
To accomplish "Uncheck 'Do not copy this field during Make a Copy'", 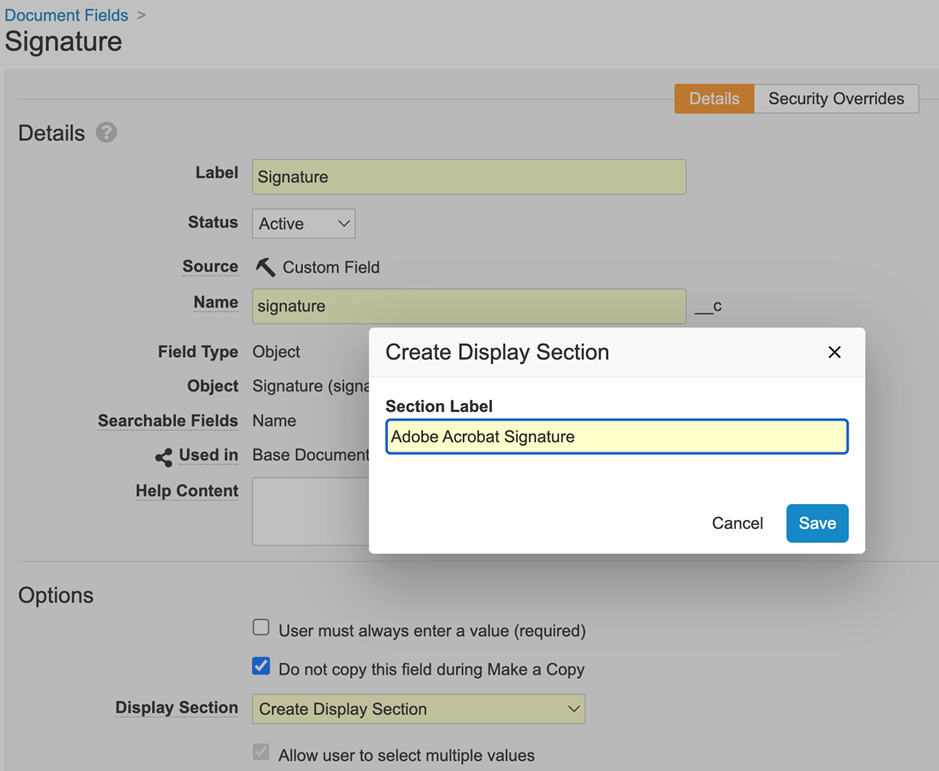I will click(x=261, y=666).
